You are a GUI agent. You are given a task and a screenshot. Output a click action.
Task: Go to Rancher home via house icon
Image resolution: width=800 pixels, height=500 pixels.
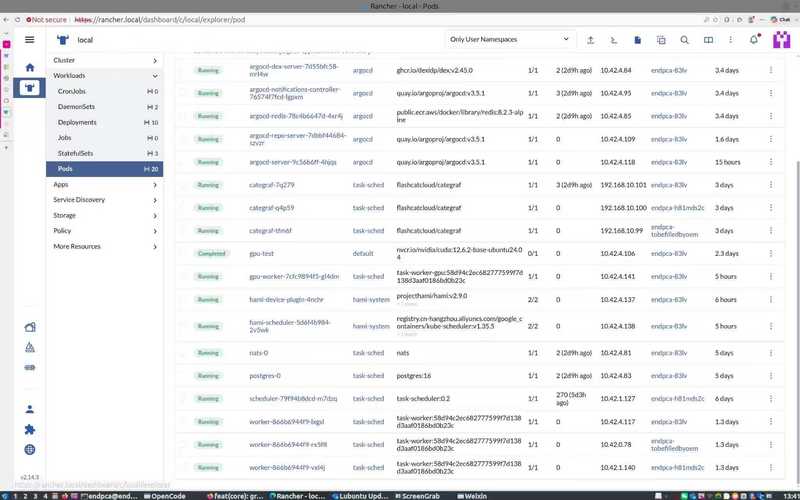[x=30, y=67]
